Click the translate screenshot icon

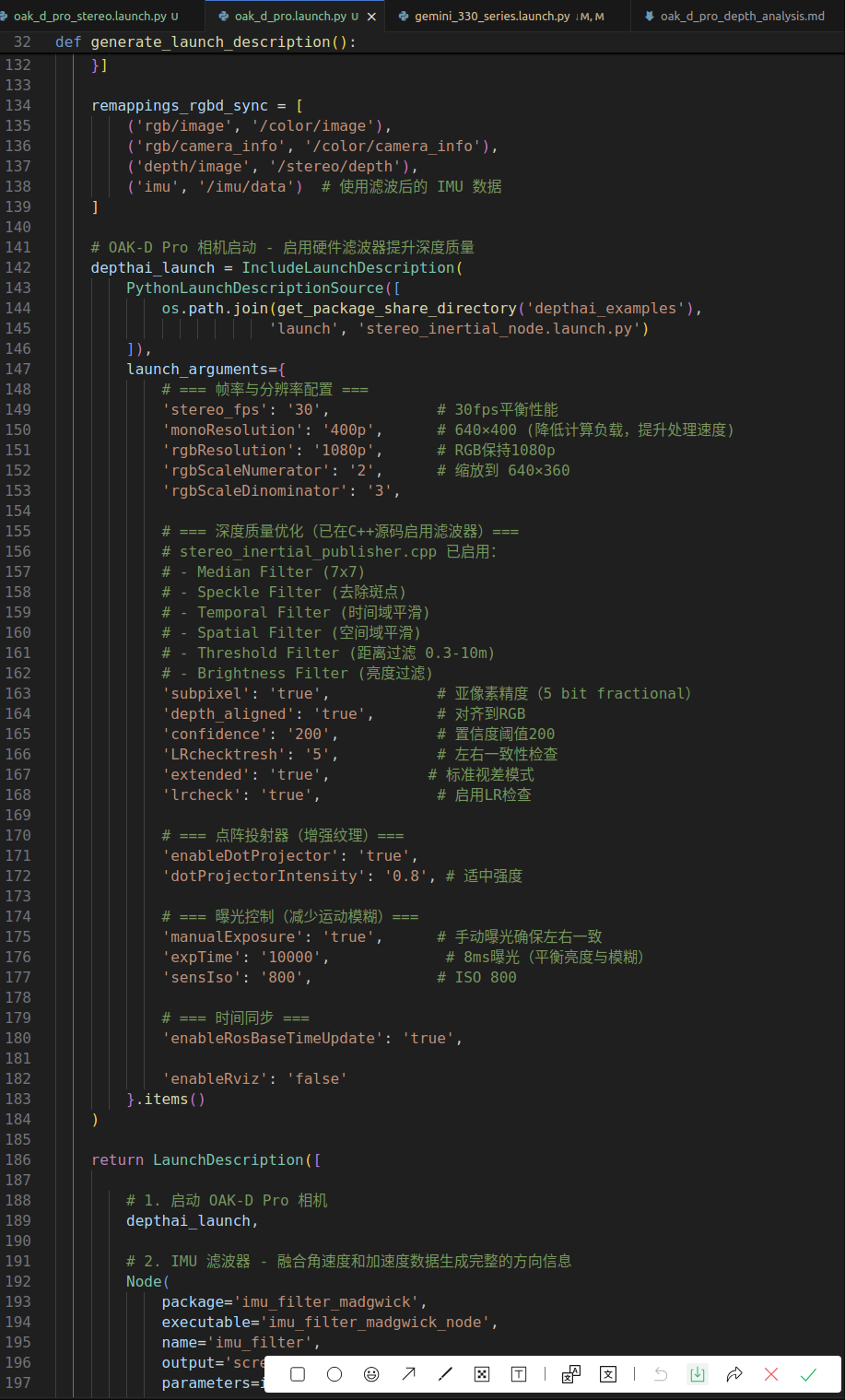point(571,1374)
